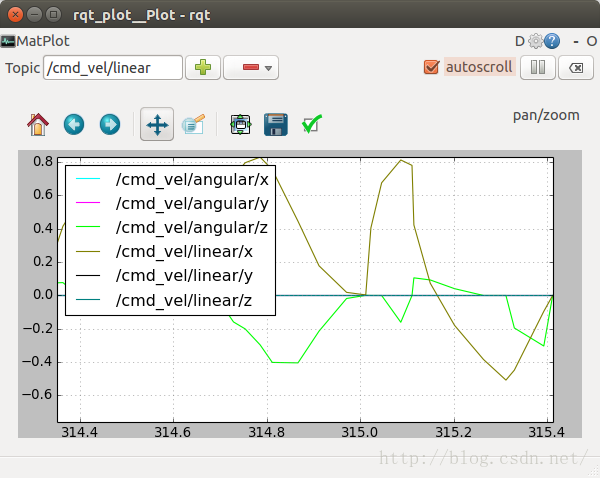Add the topic with the green plus button
600x478 pixels.
[203, 67]
